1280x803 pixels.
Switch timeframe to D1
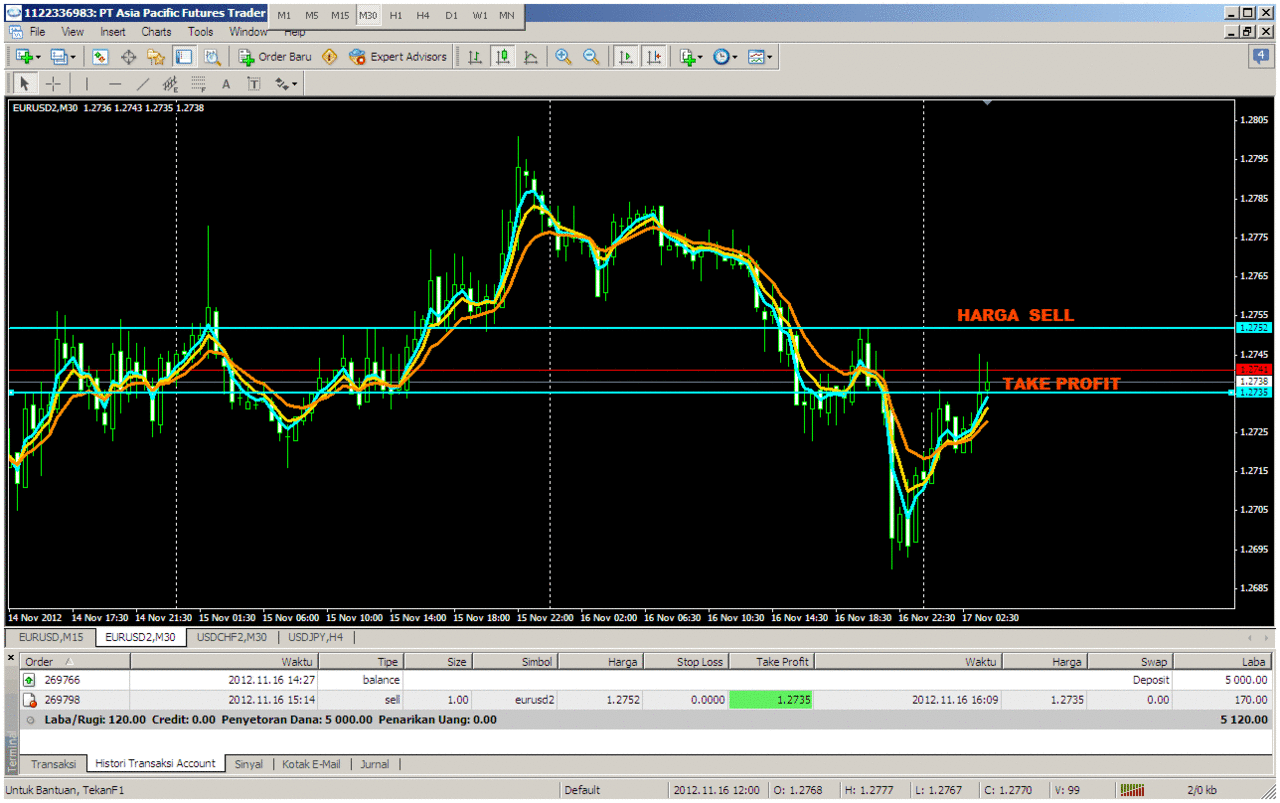coord(452,16)
